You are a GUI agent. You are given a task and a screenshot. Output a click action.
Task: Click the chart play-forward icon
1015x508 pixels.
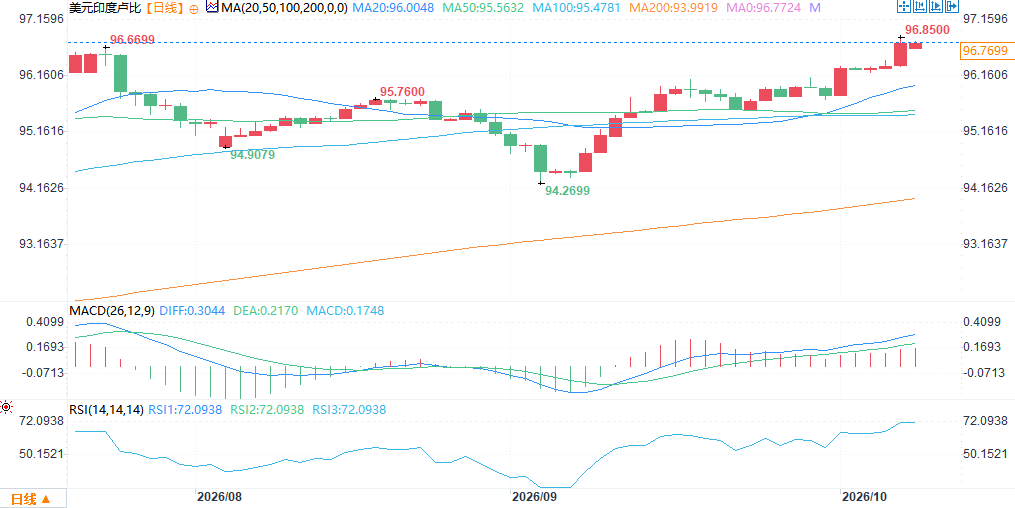pos(936,6)
